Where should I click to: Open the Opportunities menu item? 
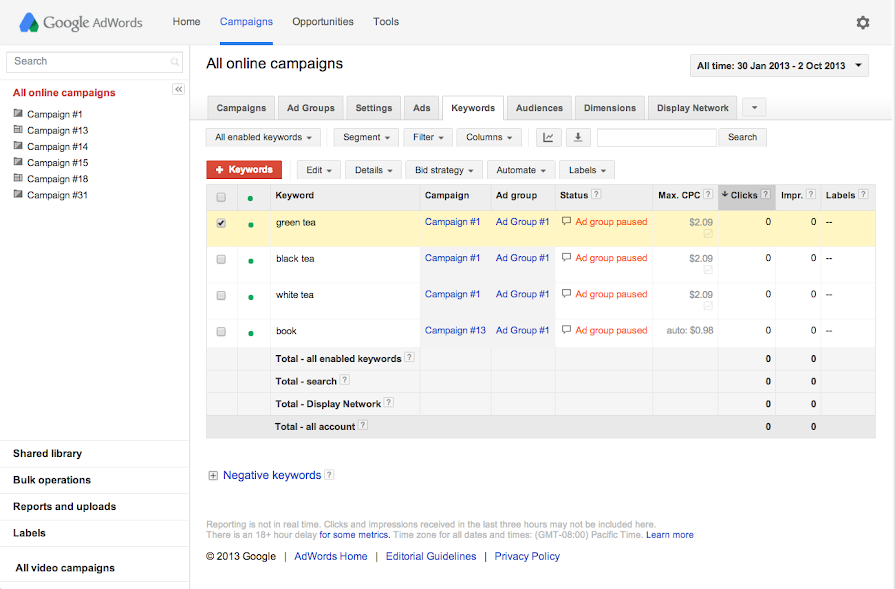322,22
